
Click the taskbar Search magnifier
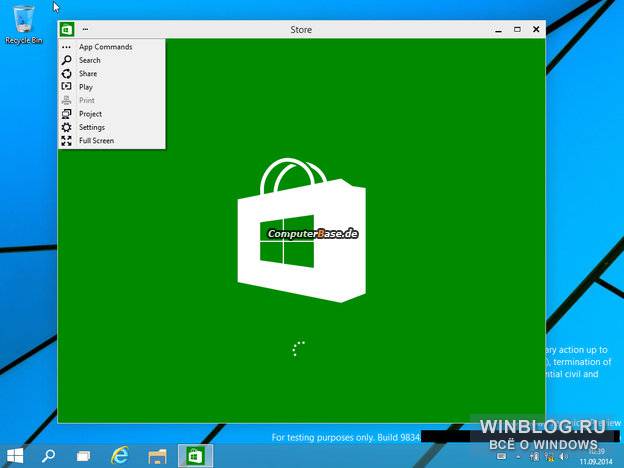pyautogui.click(x=49, y=456)
